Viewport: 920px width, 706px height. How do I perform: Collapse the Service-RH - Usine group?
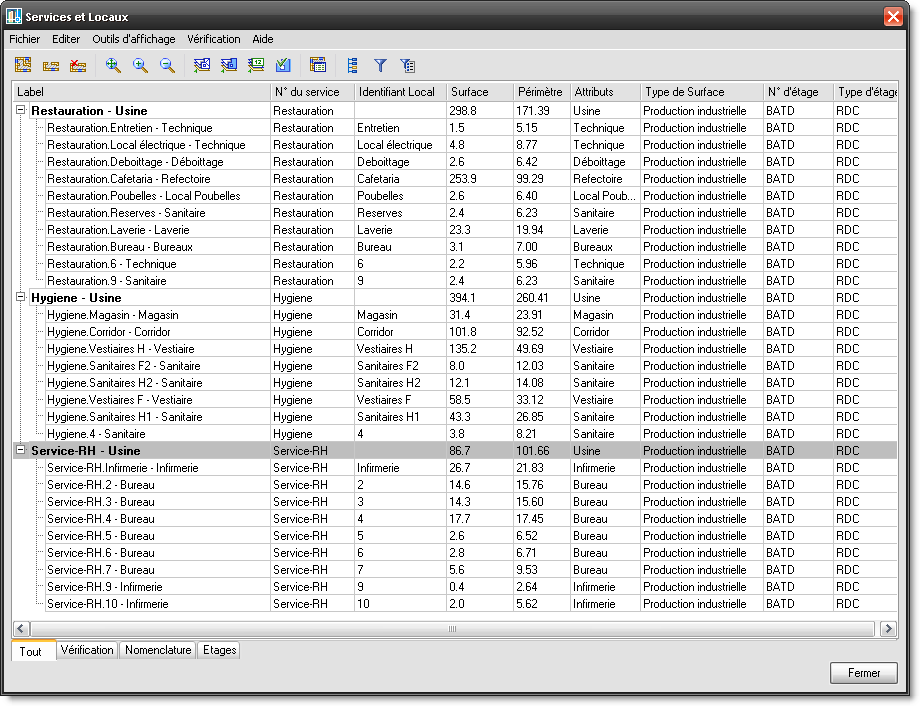[x=21, y=451]
